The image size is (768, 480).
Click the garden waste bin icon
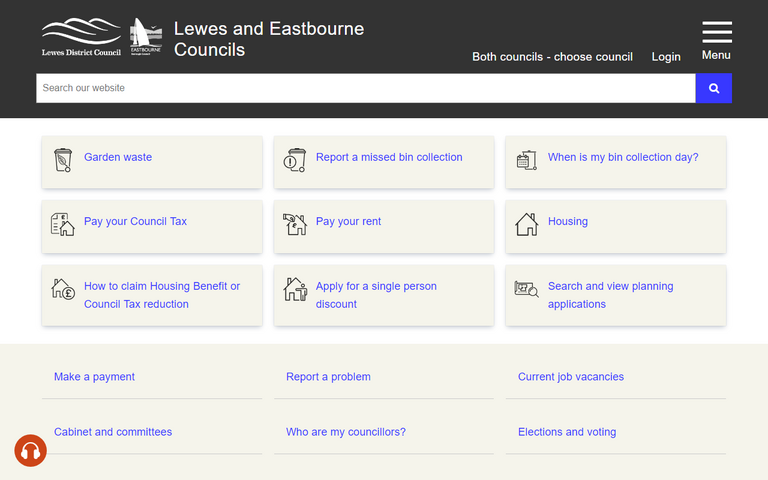[63, 159]
